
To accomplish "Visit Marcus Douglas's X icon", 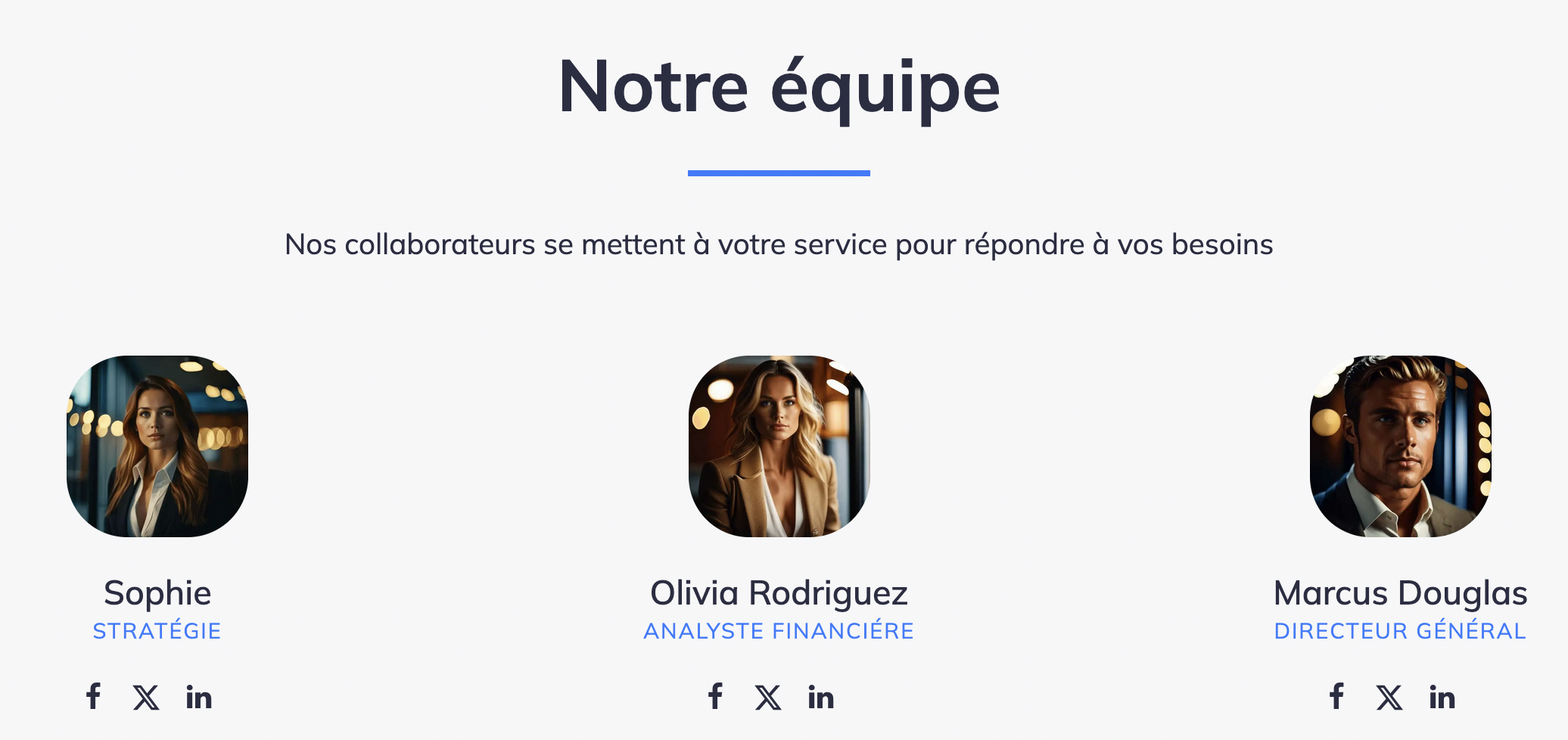I will tap(1389, 697).
